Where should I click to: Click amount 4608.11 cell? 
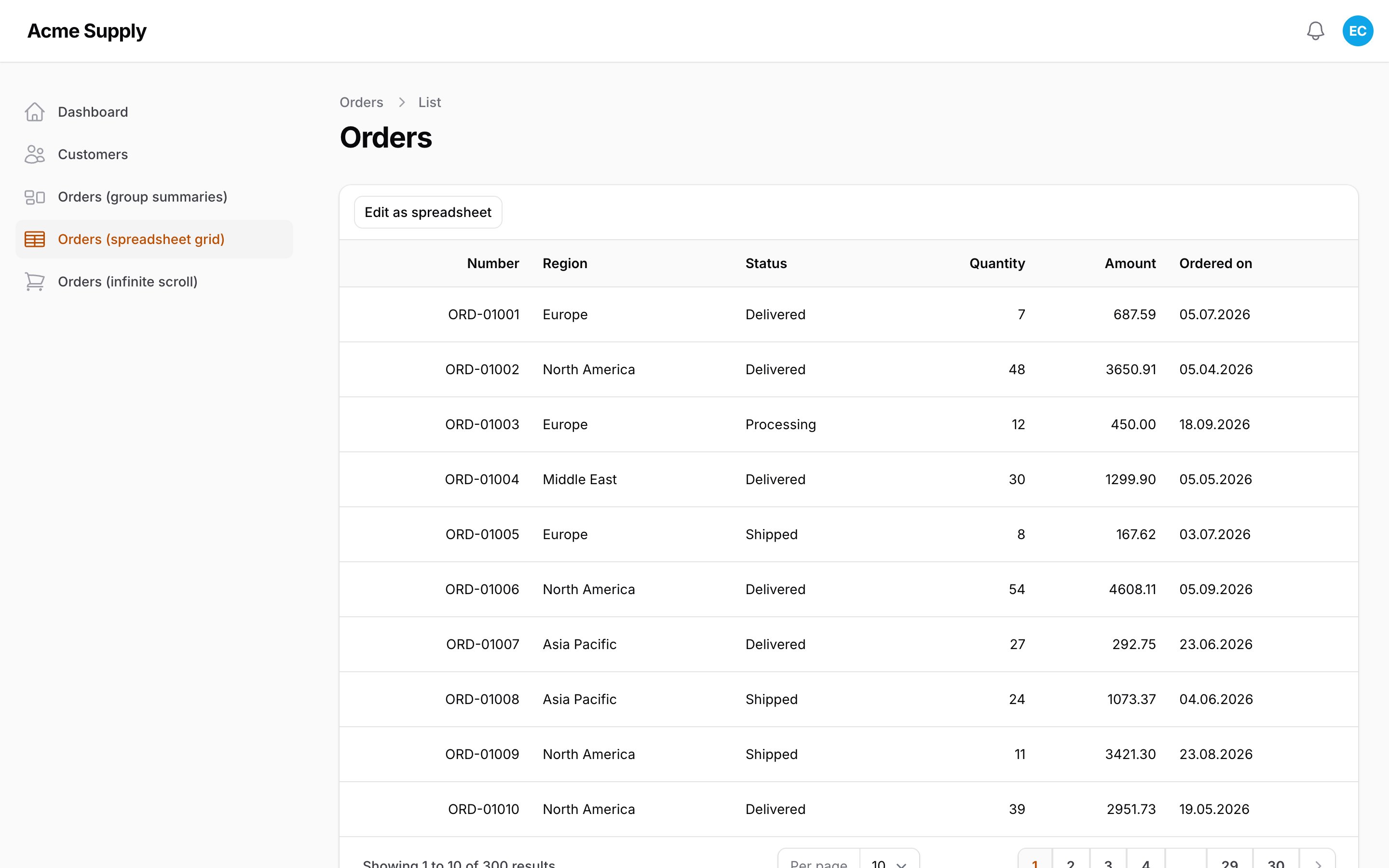point(1132,590)
